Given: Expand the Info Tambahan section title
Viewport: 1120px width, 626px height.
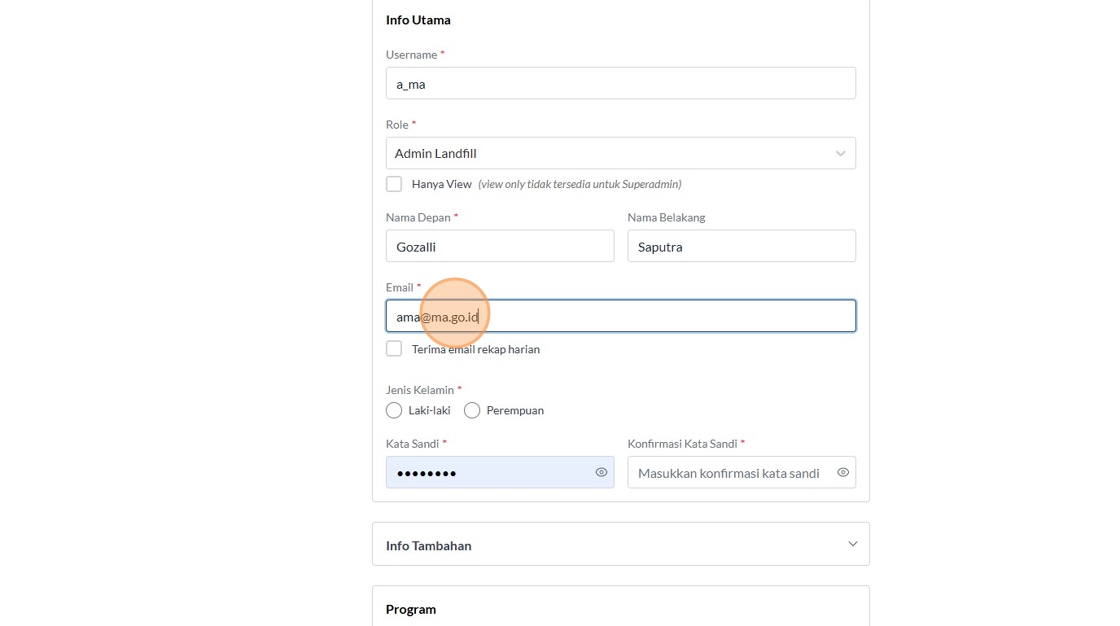Looking at the screenshot, I should point(429,545).
